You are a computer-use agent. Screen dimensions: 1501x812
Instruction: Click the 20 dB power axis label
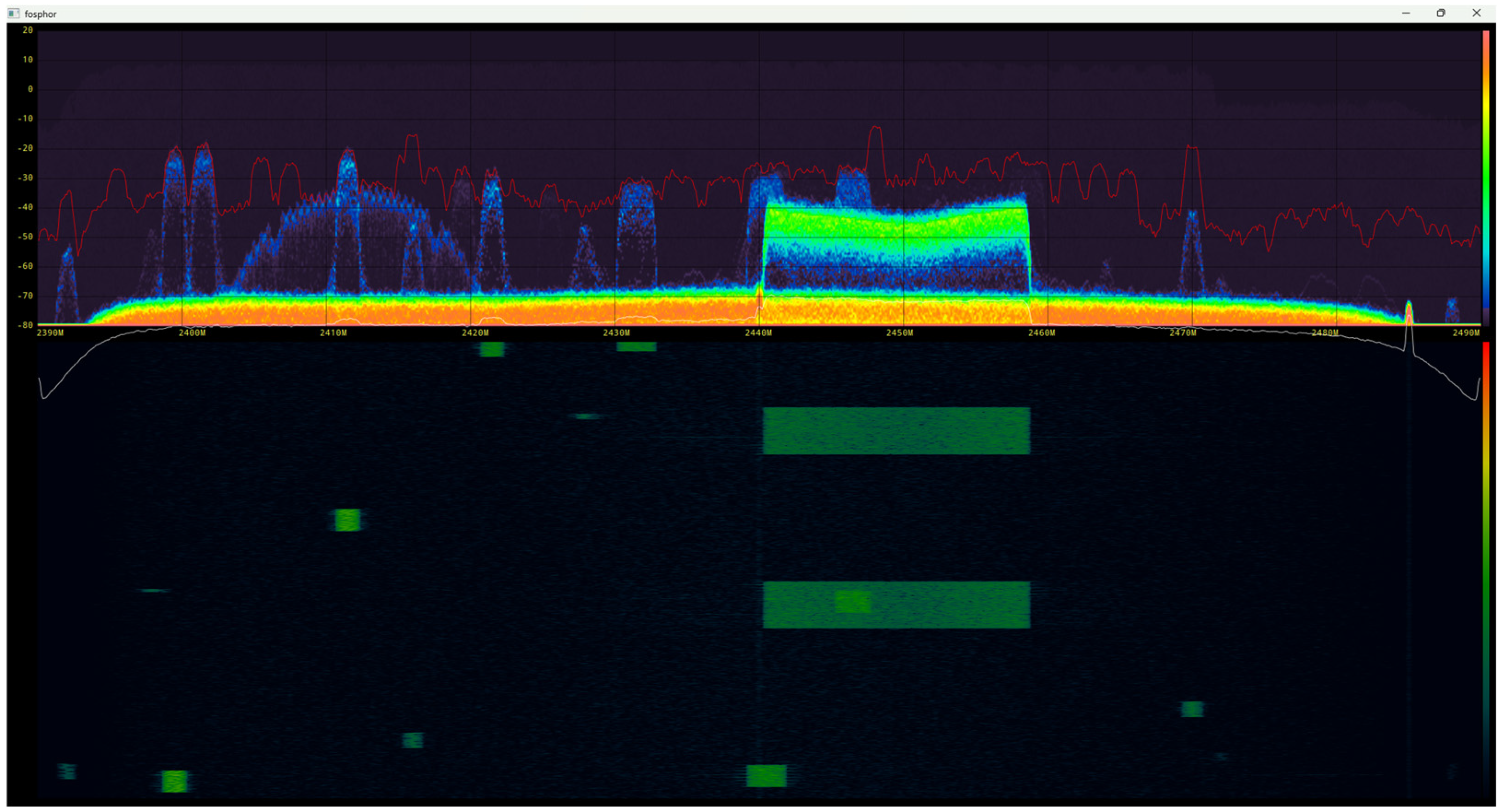pyautogui.click(x=27, y=30)
